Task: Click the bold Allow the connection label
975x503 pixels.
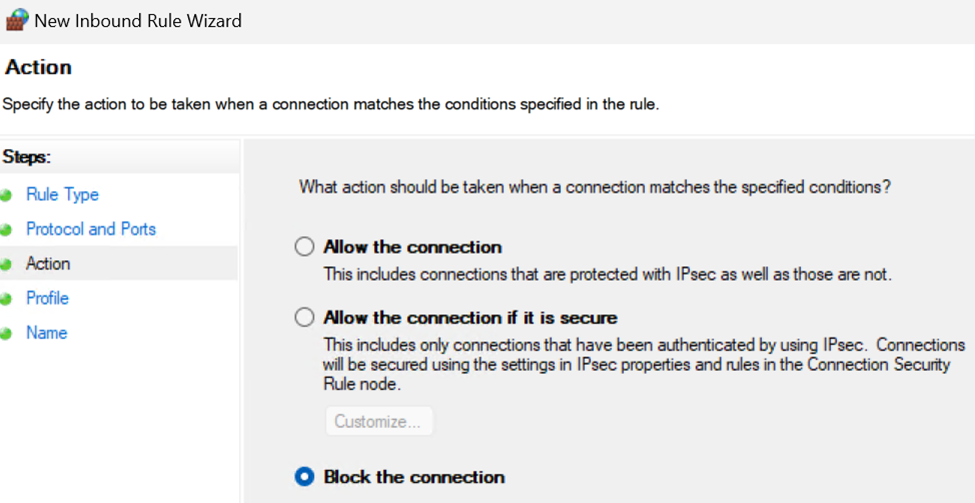Action: (x=412, y=247)
